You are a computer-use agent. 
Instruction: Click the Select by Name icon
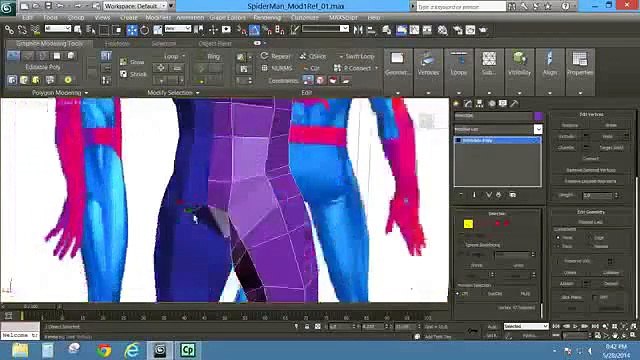(91, 30)
